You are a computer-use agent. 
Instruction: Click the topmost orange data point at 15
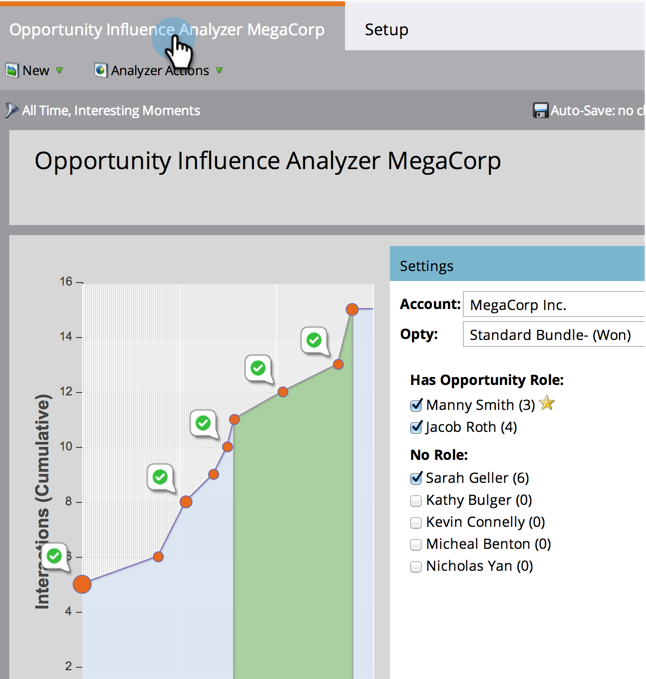(352, 310)
